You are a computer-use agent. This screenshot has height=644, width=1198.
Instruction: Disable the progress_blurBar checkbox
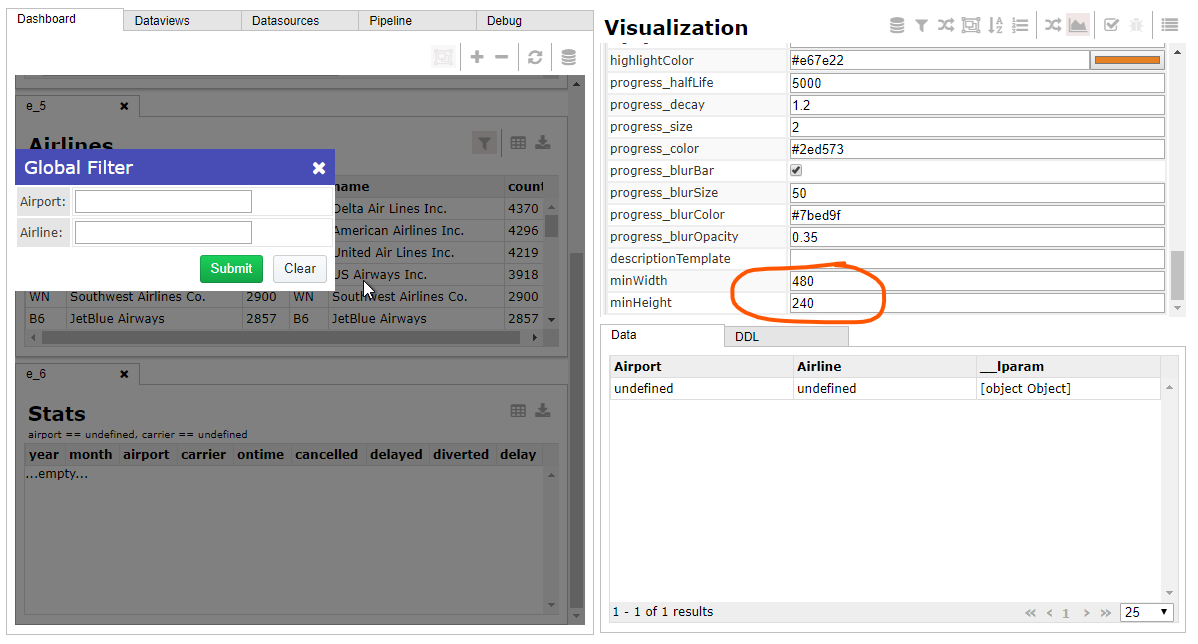click(796, 170)
